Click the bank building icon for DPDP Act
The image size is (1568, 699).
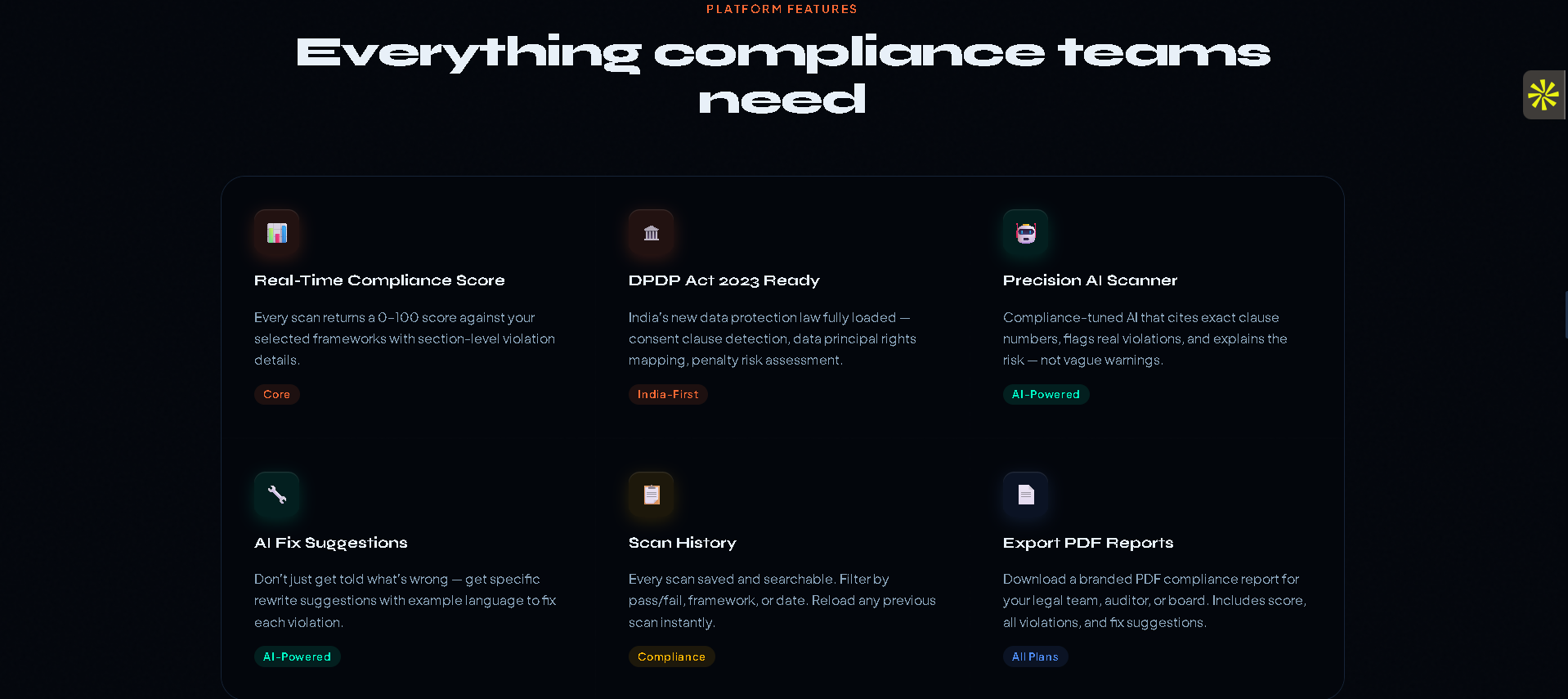[x=651, y=233]
